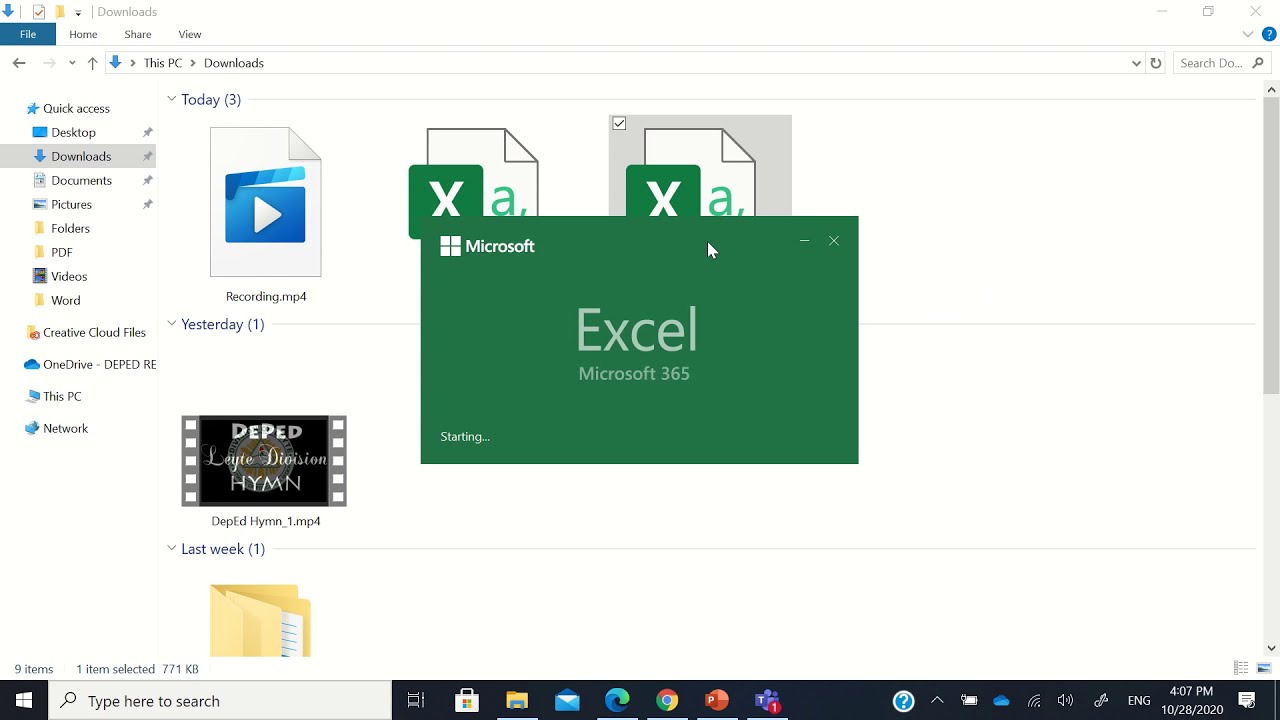
Task: Click the vertical scrollbar of the file list
Action: click(x=1271, y=246)
